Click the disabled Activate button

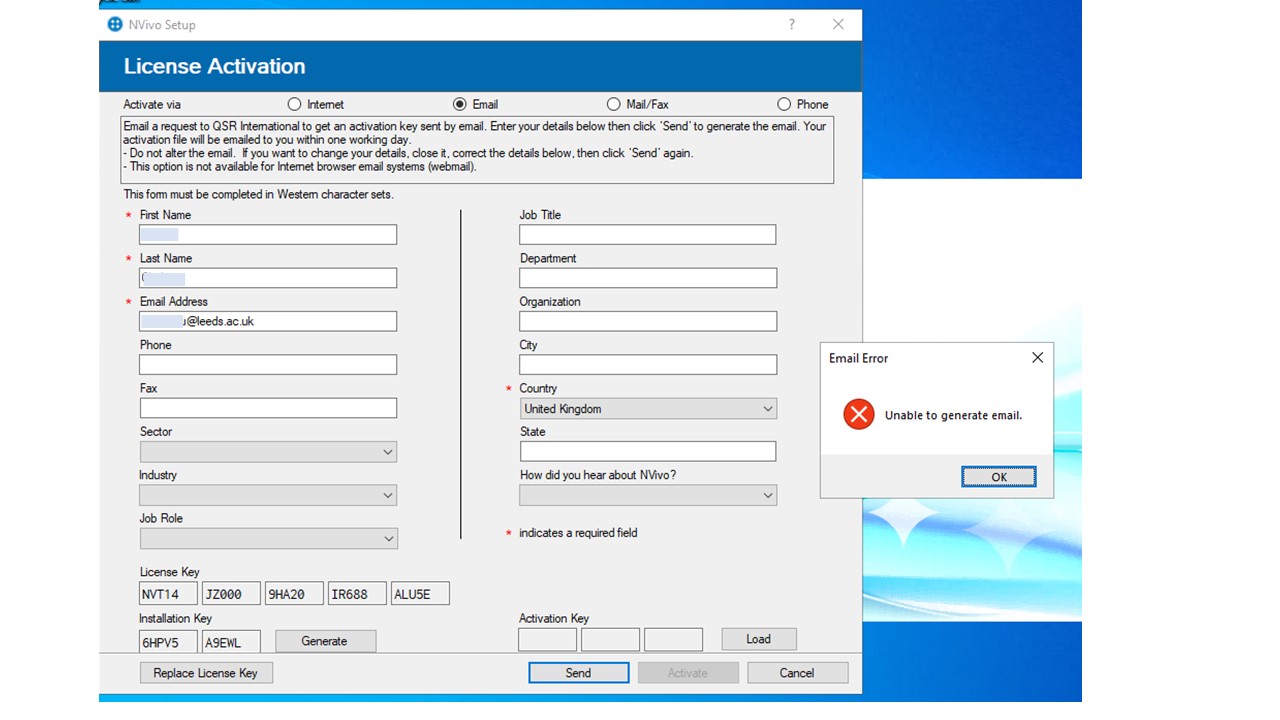click(x=688, y=673)
